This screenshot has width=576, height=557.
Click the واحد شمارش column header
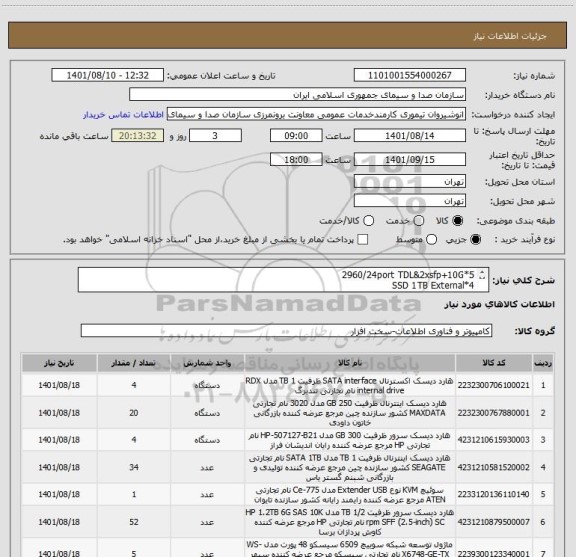pyautogui.click(x=207, y=363)
